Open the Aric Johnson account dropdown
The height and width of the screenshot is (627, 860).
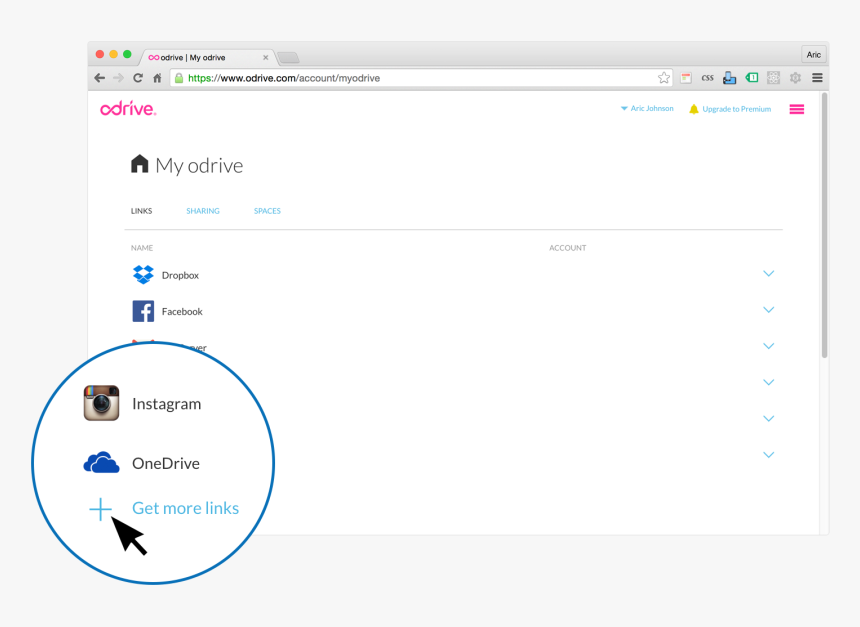[x=646, y=109]
